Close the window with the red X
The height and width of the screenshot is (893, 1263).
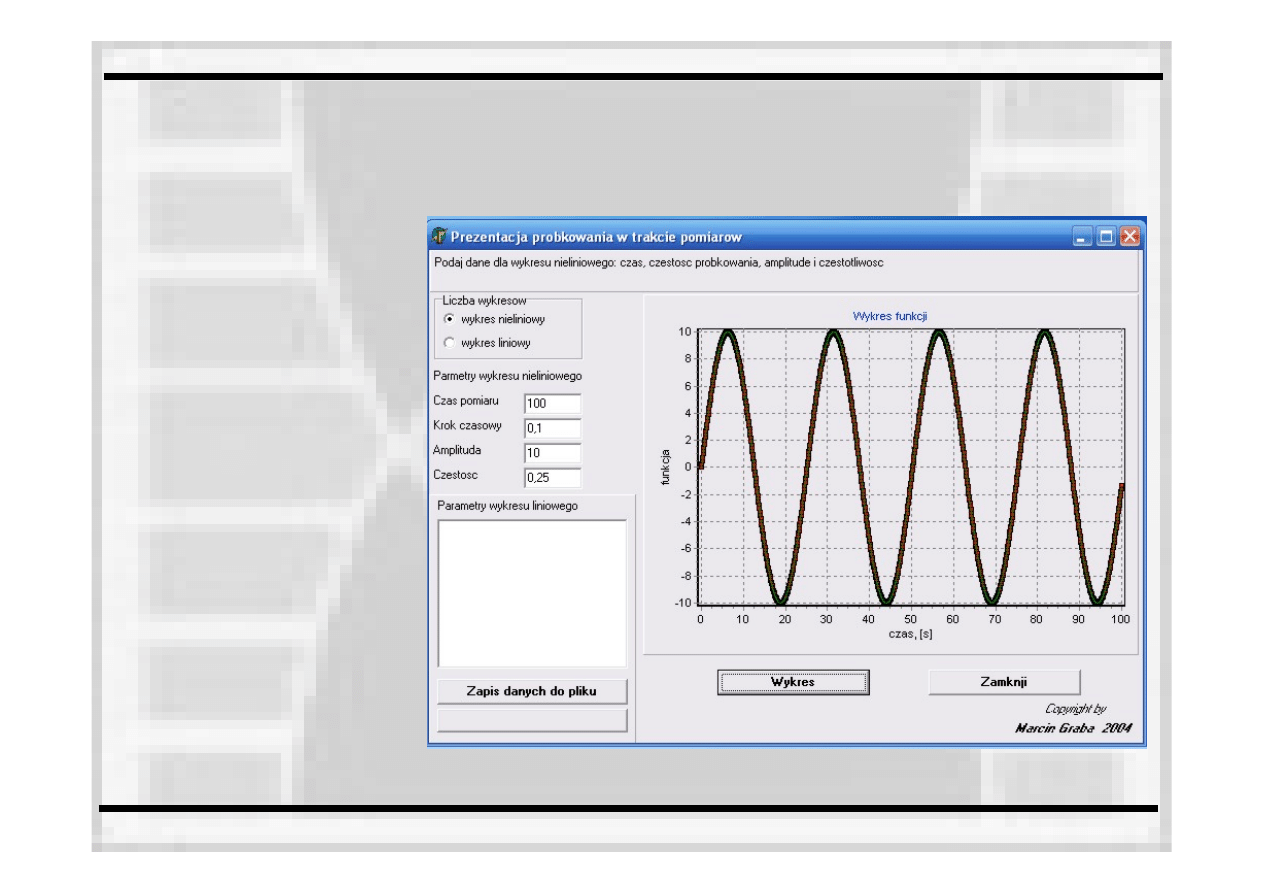point(1130,237)
